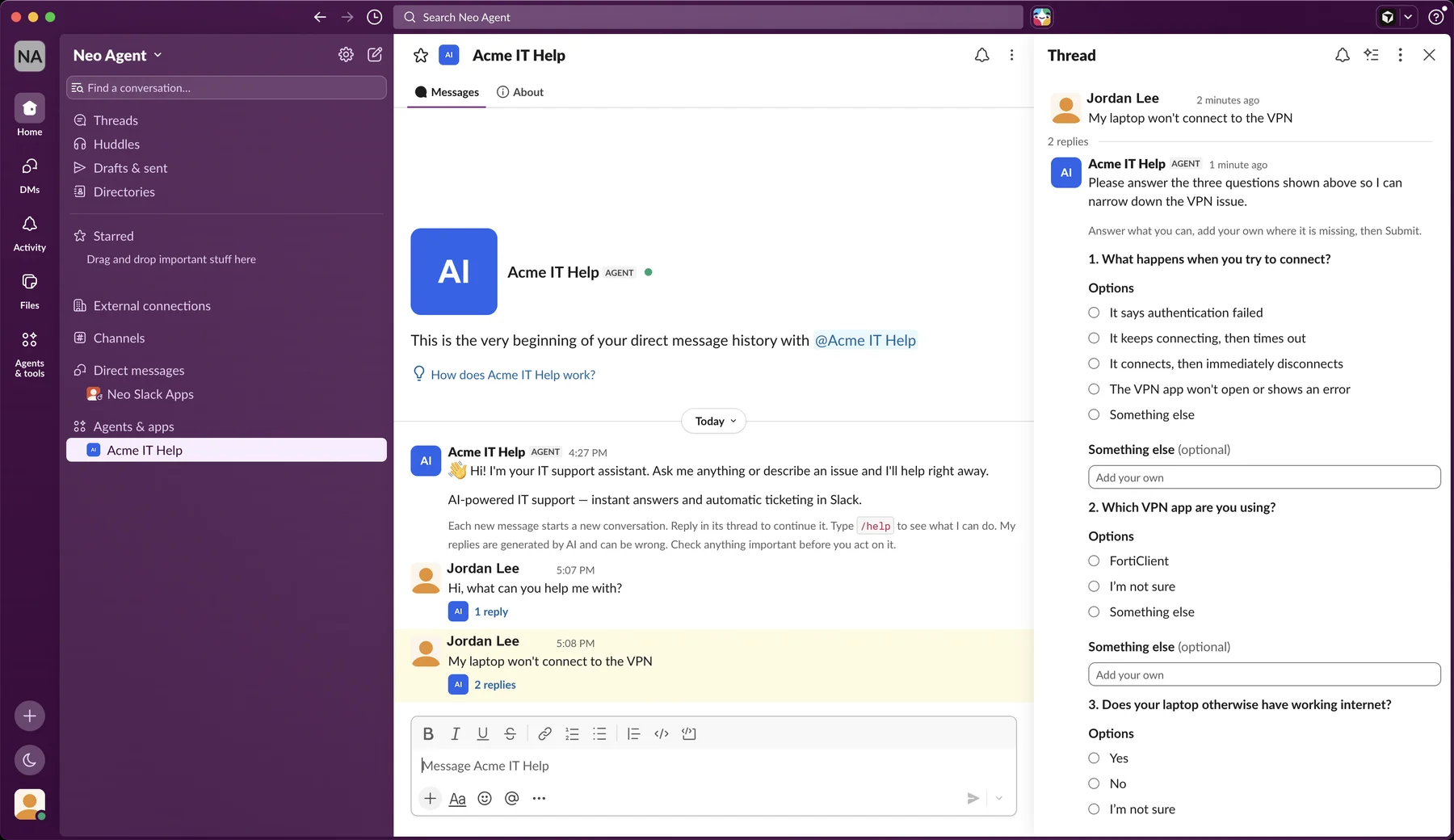Insert code block in composer
The height and width of the screenshot is (840, 1454).
tap(689, 733)
